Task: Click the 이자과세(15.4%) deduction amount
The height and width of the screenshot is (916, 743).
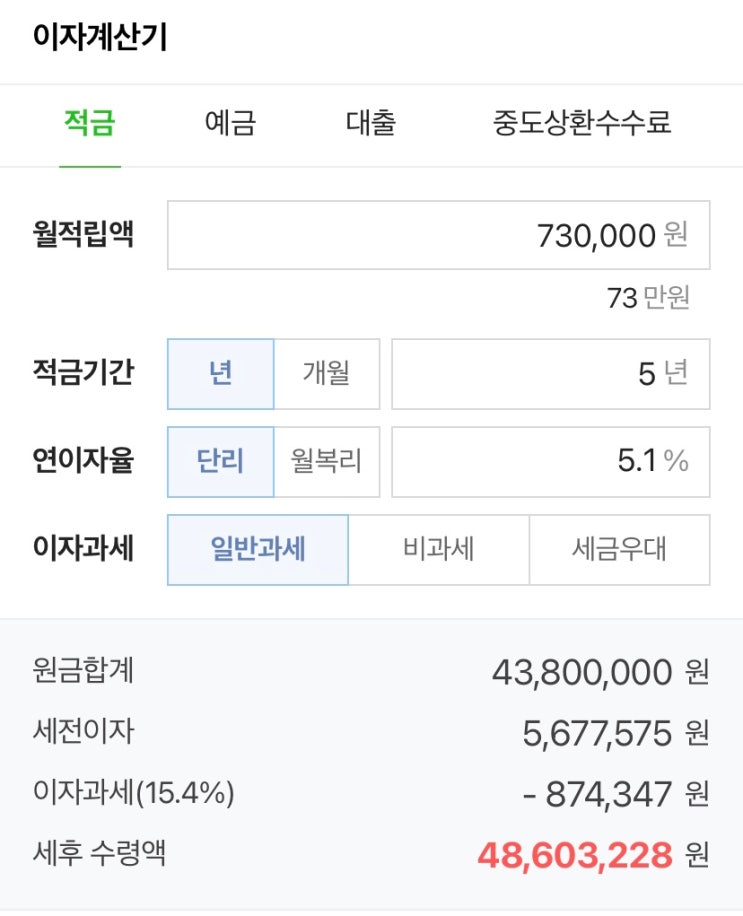Action: [x=616, y=794]
